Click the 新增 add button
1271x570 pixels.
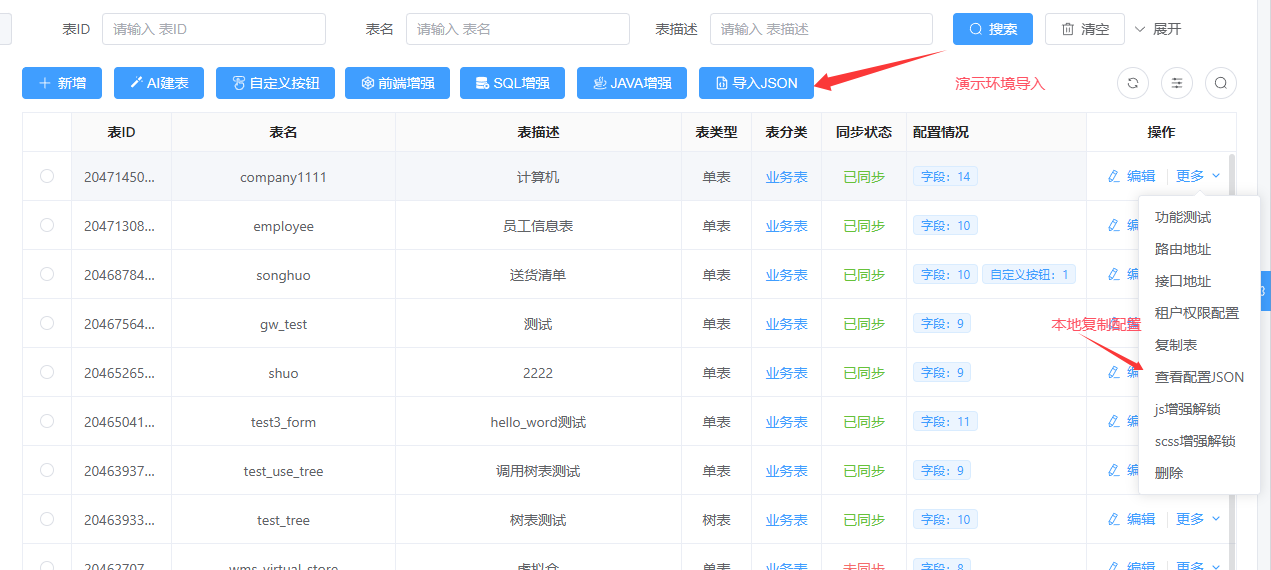point(62,83)
